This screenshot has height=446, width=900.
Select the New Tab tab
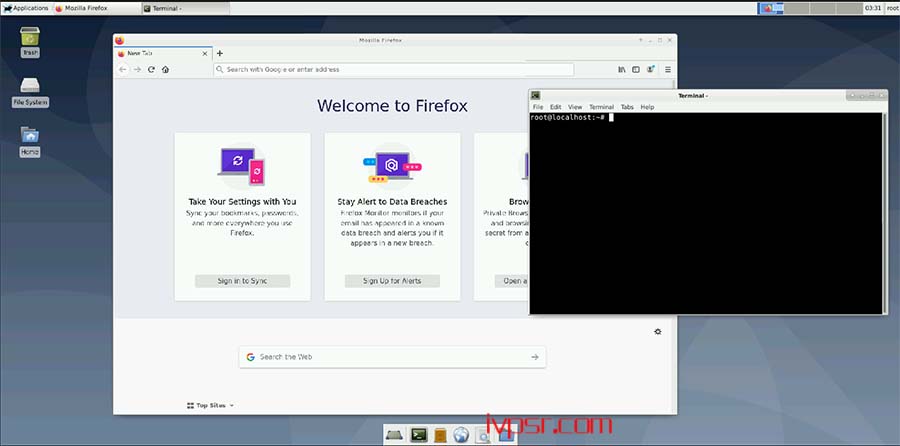[162, 53]
